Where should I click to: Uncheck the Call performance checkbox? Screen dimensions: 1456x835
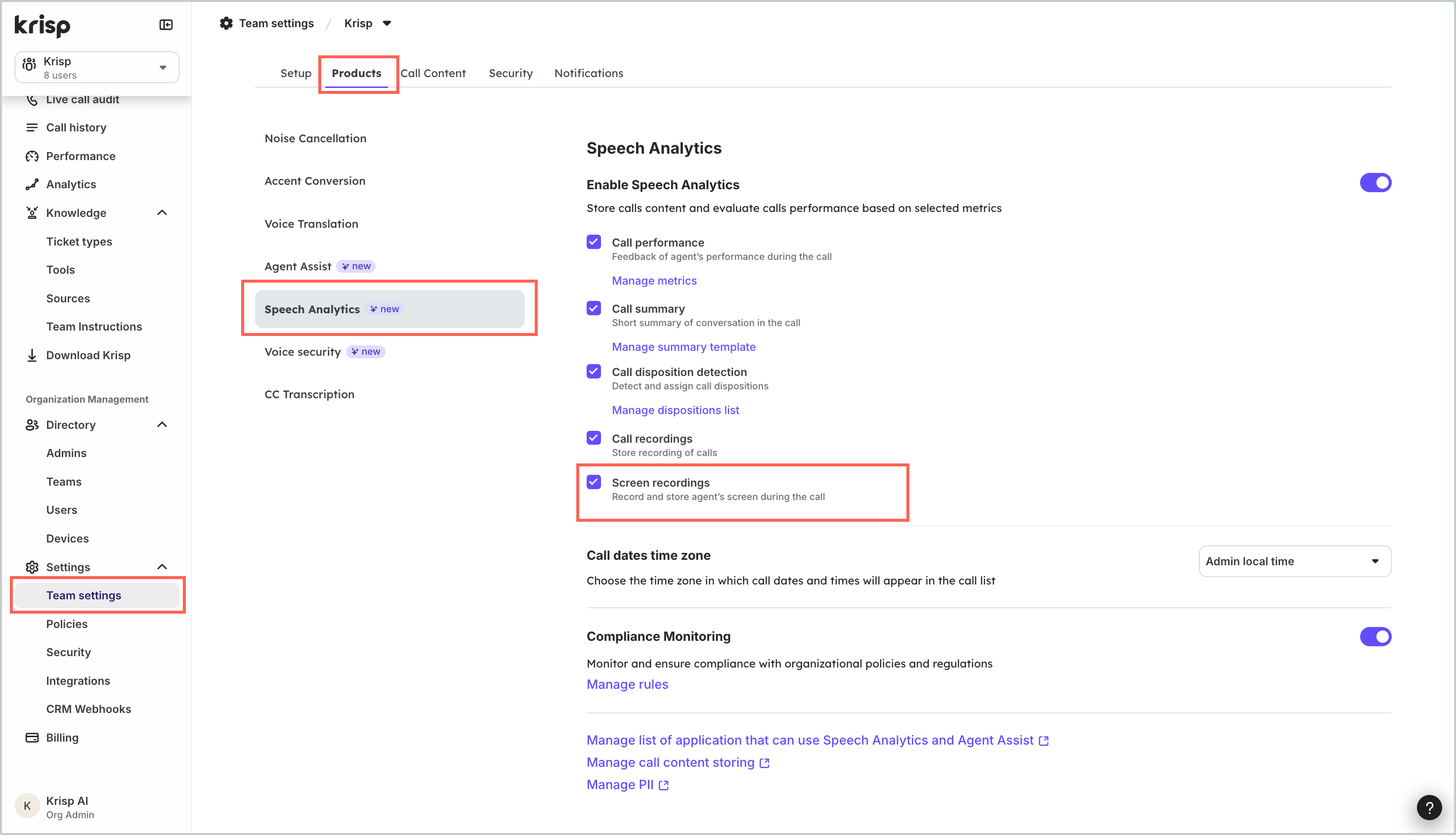tap(594, 242)
